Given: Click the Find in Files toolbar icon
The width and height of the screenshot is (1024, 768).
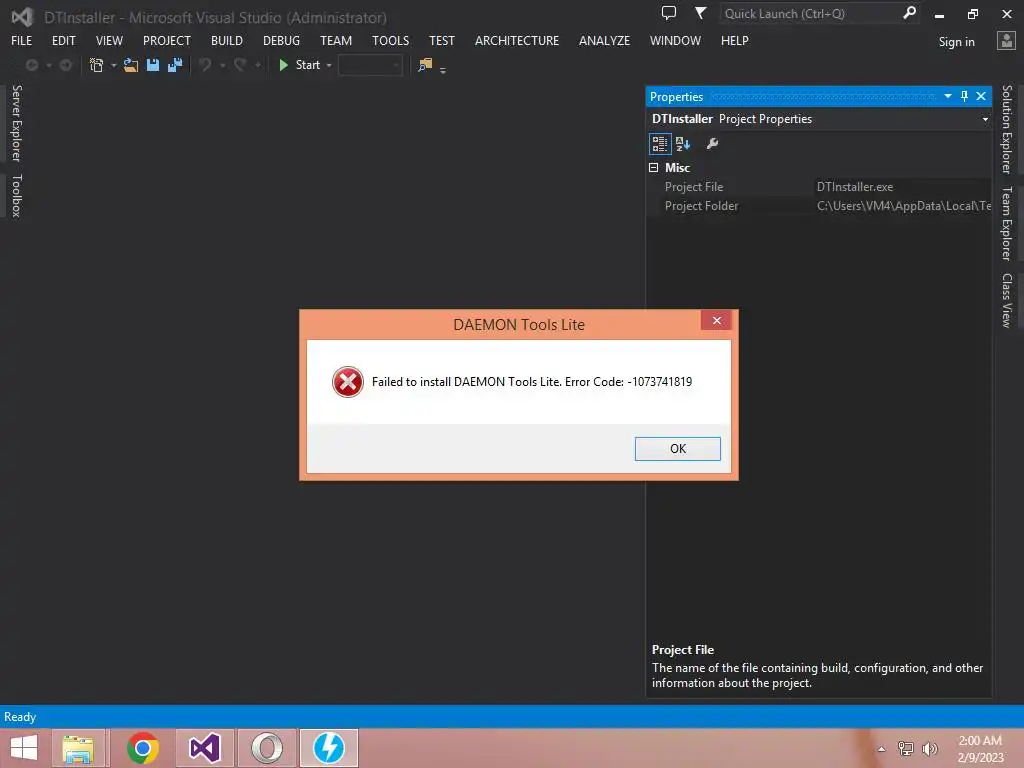Looking at the screenshot, I should coord(425,65).
